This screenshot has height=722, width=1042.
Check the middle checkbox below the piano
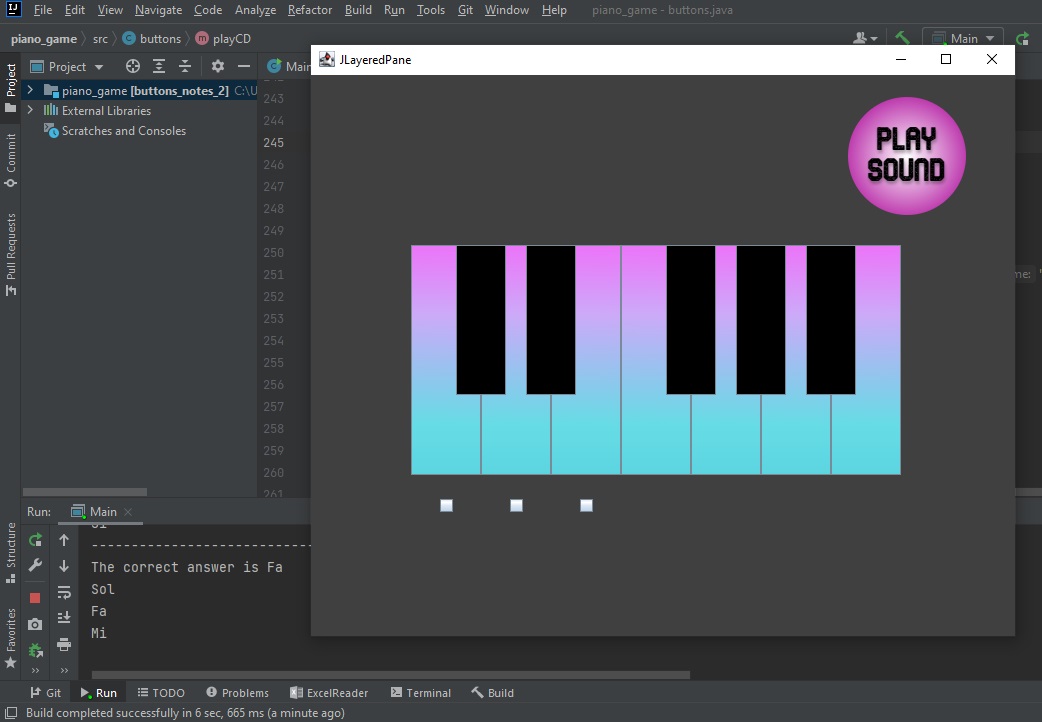point(516,505)
